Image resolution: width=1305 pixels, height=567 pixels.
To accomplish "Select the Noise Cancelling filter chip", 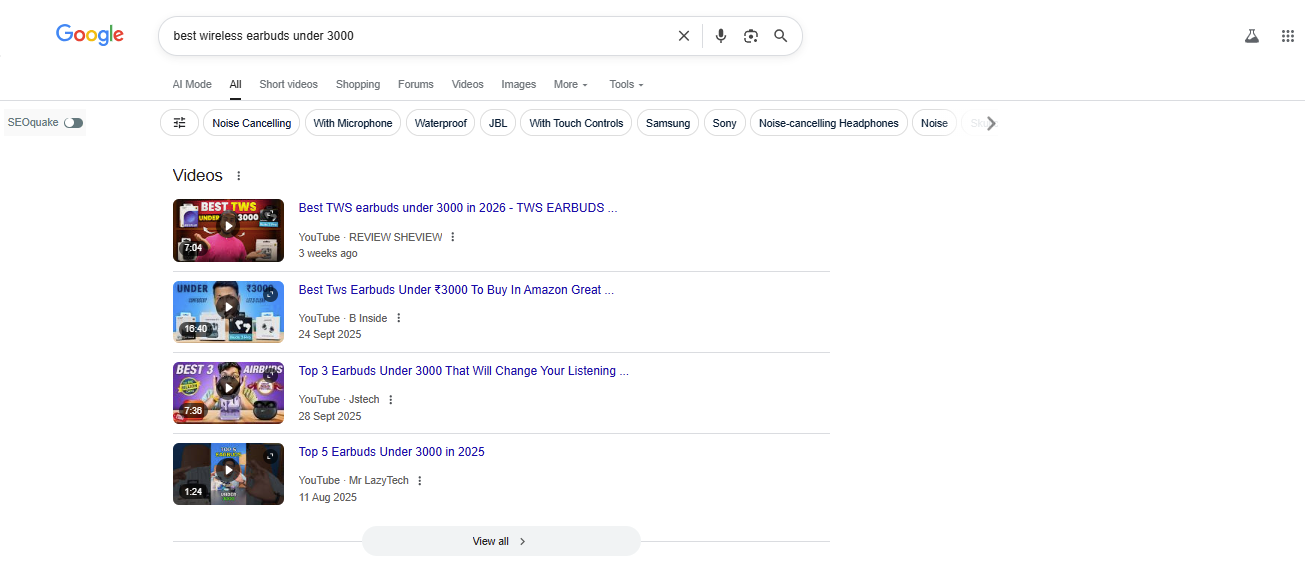I will (x=252, y=123).
